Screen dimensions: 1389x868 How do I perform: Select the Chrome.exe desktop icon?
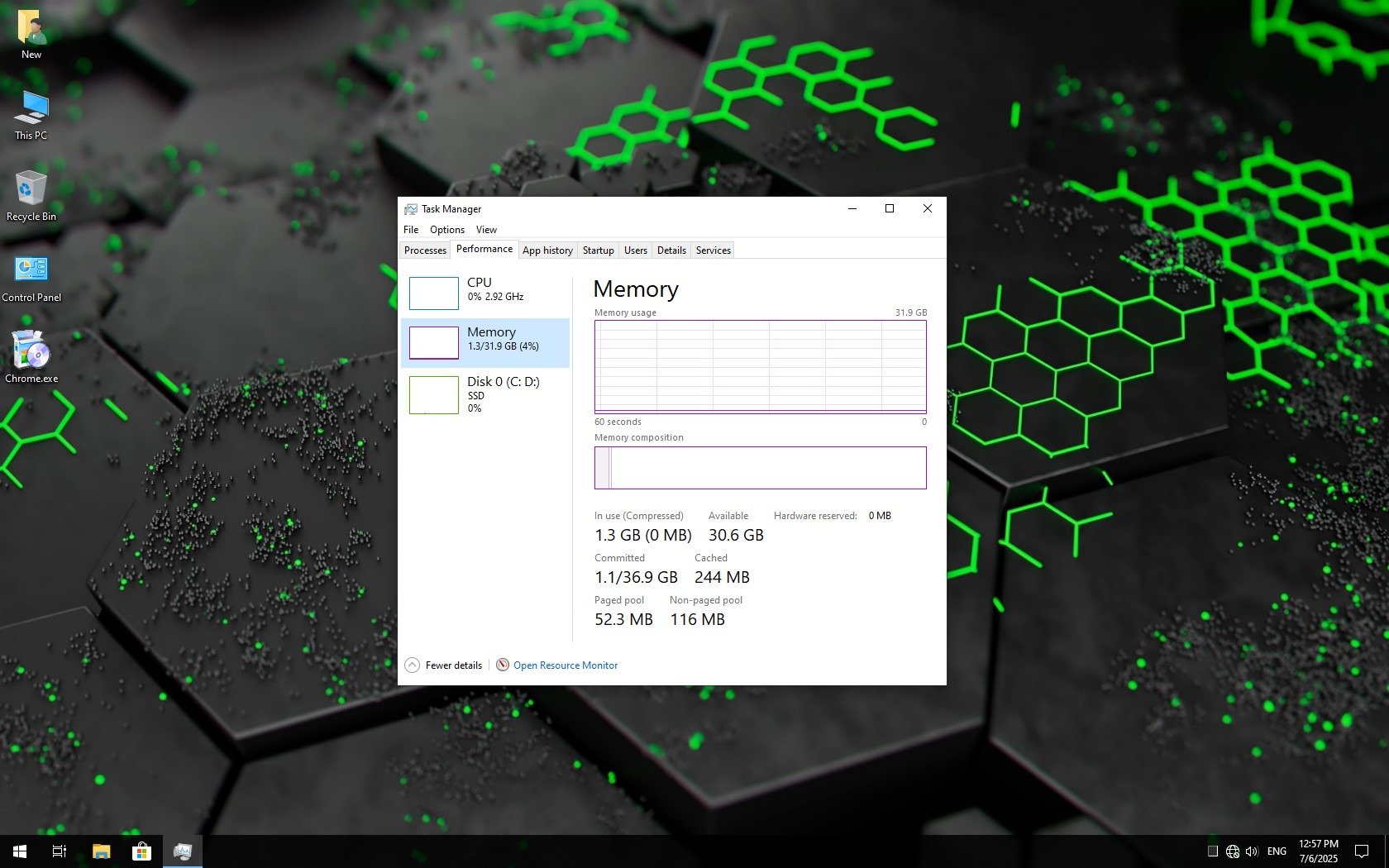(x=31, y=357)
